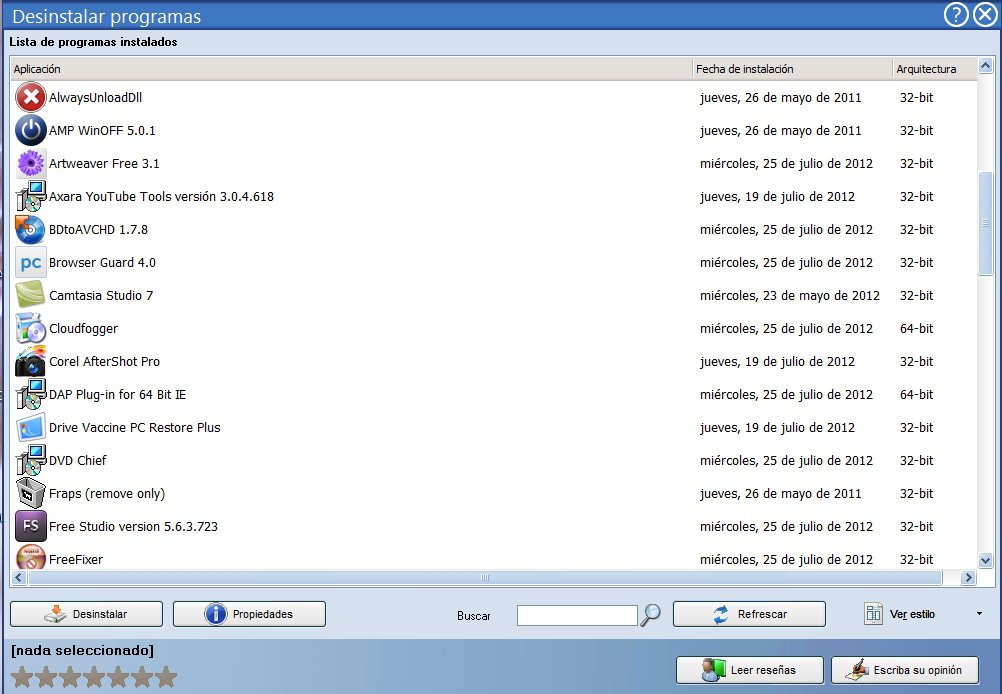This screenshot has width=1002, height=694.
Task: Click the vertical scrollbar thumb
Action: 985,224
